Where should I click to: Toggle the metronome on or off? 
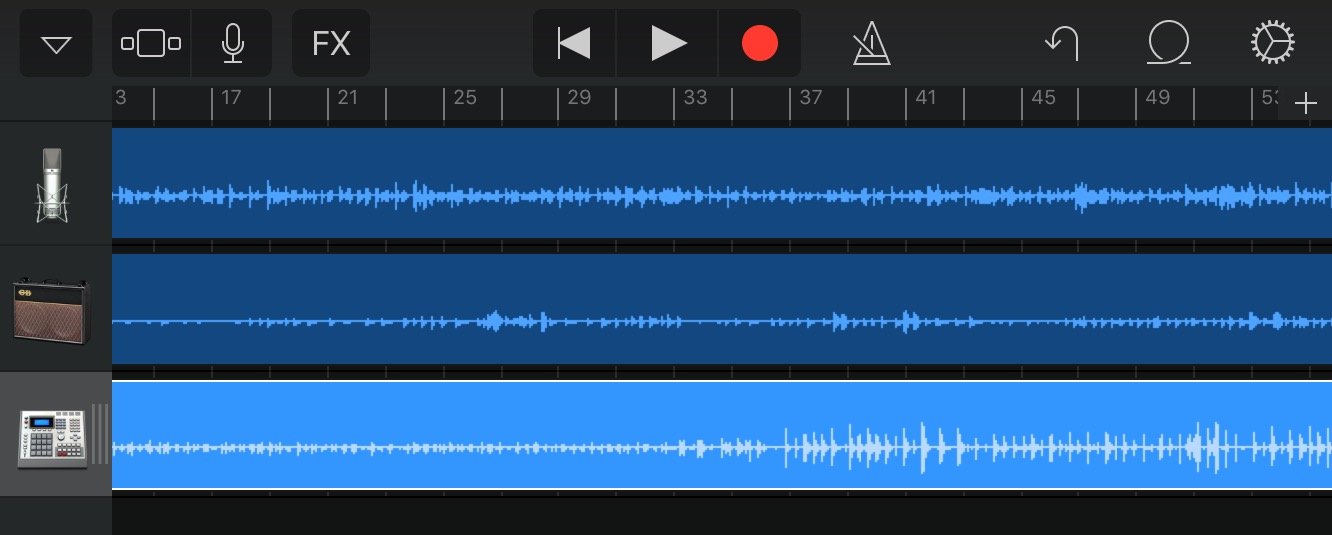(871, 44)
